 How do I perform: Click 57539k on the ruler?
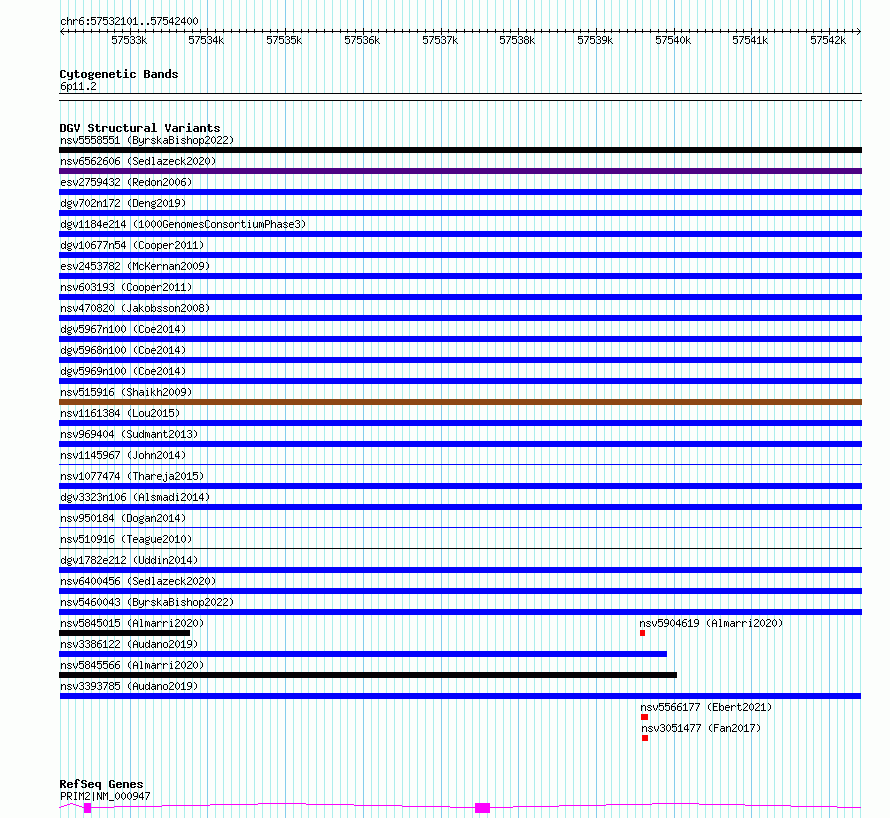[x=595, y=40]
